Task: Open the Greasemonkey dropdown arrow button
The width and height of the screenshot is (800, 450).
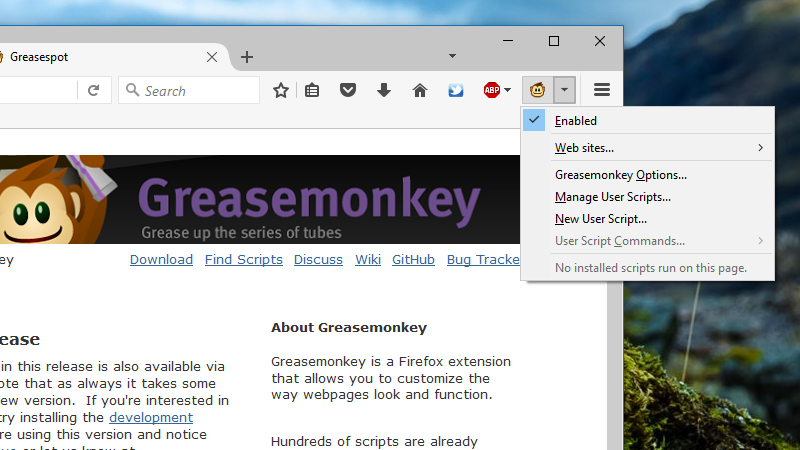Action: [564, 90]
